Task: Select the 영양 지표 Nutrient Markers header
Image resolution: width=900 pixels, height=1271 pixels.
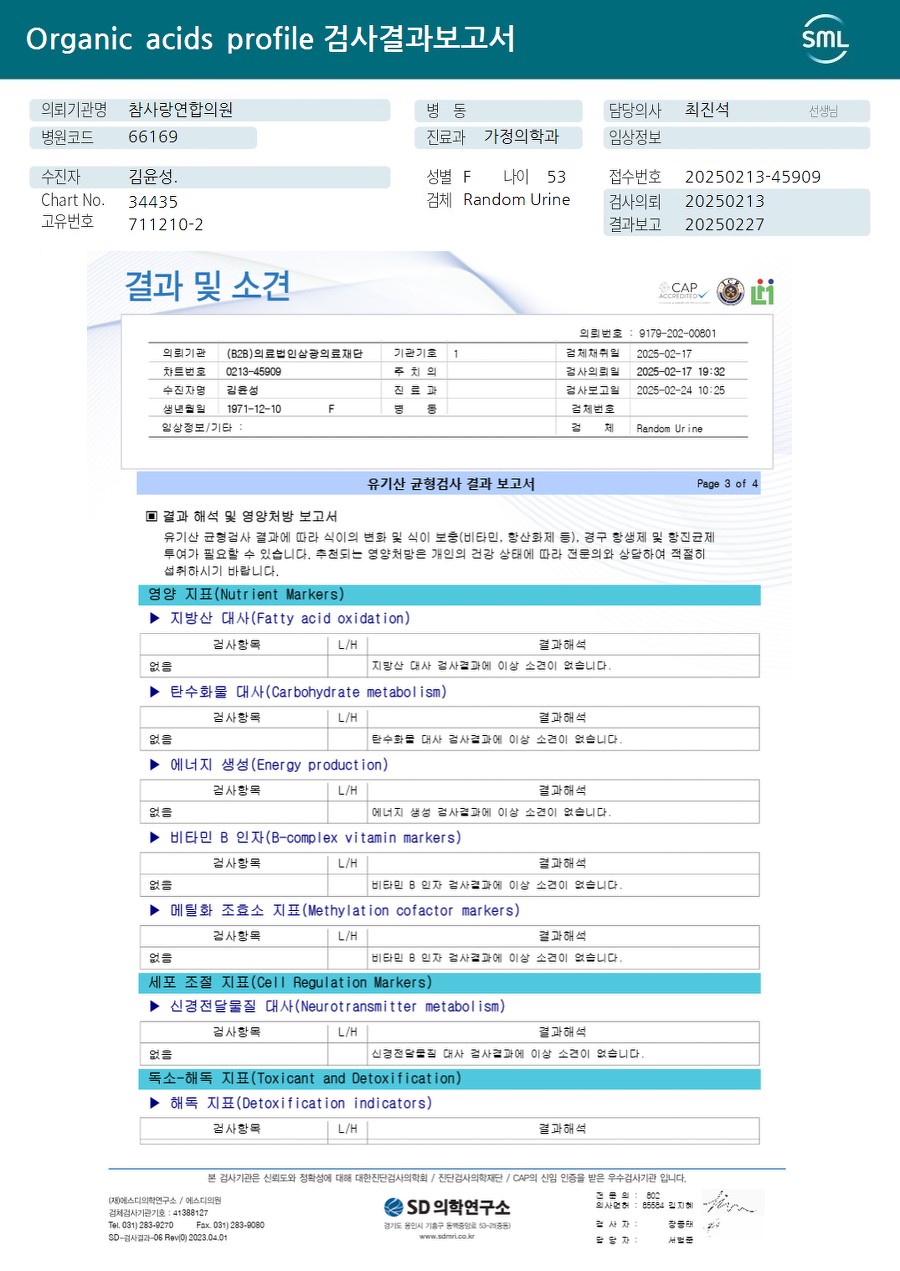Action: (x=448, y=595)
